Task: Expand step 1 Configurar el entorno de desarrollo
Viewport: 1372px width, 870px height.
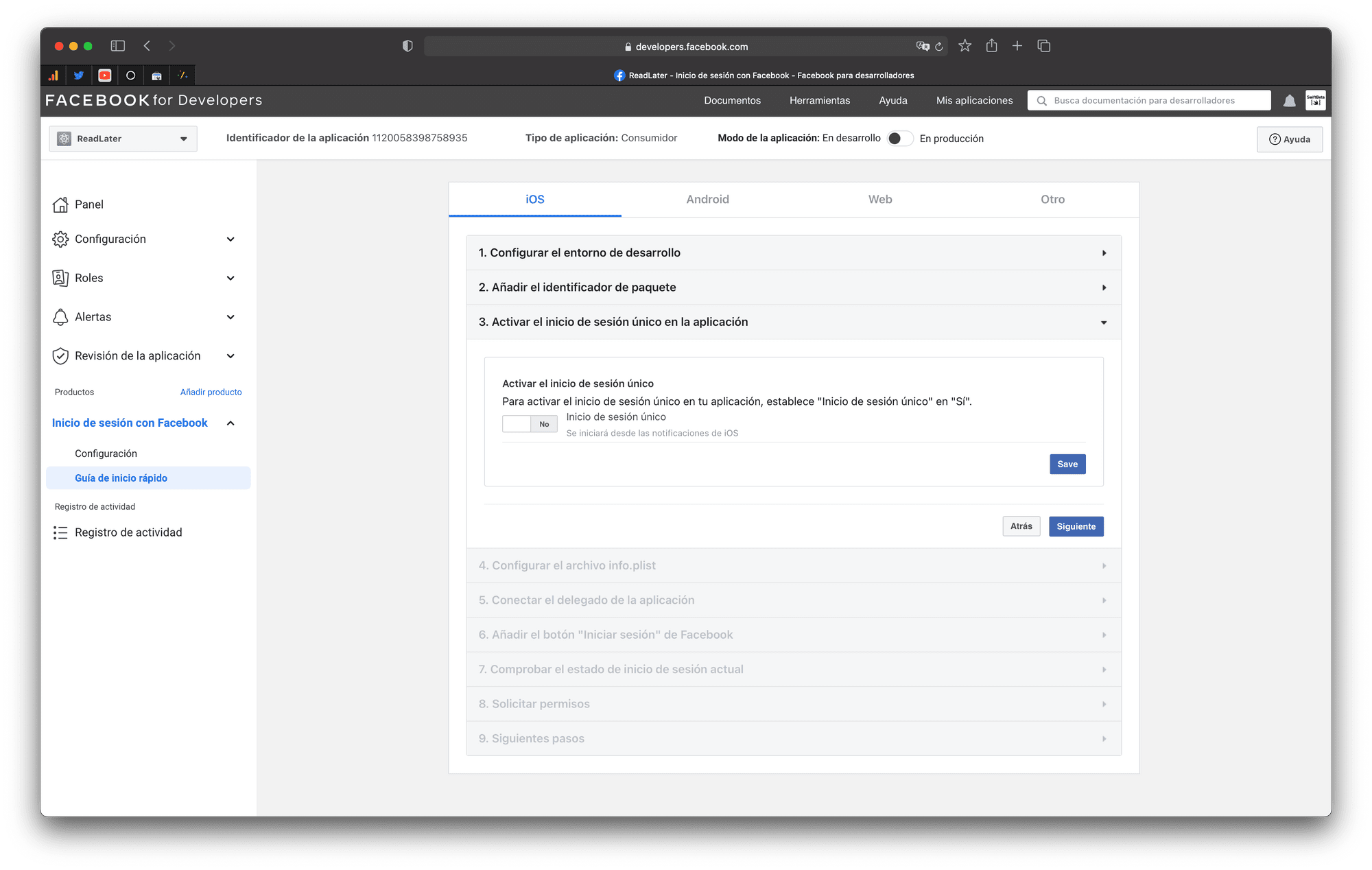Action: (x=794, y=252)
